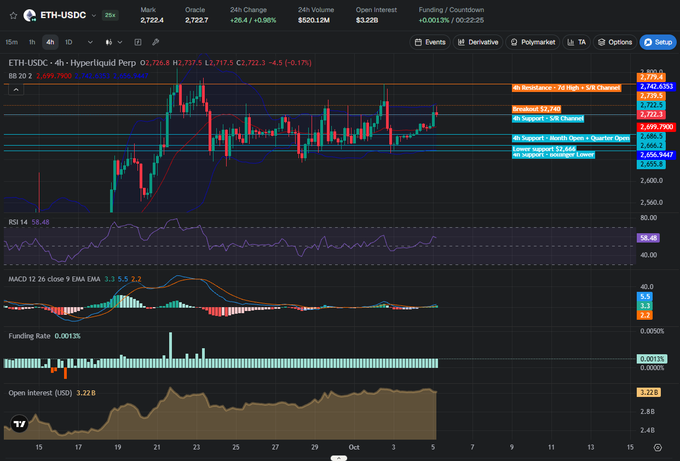The image size is (680, 461).
Task: Click the candlestick chart type icon
Action: [x=109, y=42]
